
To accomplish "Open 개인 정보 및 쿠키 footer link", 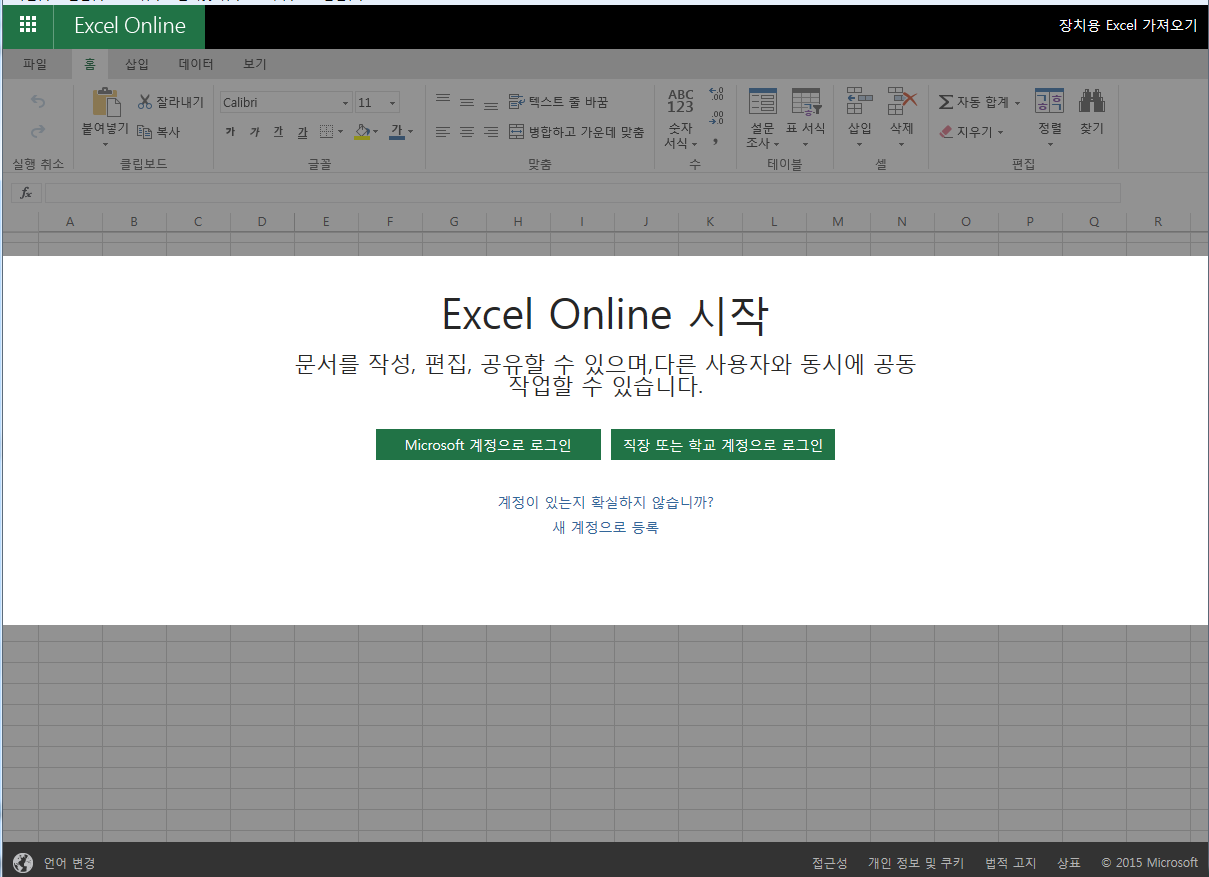I will pos(916,863).
